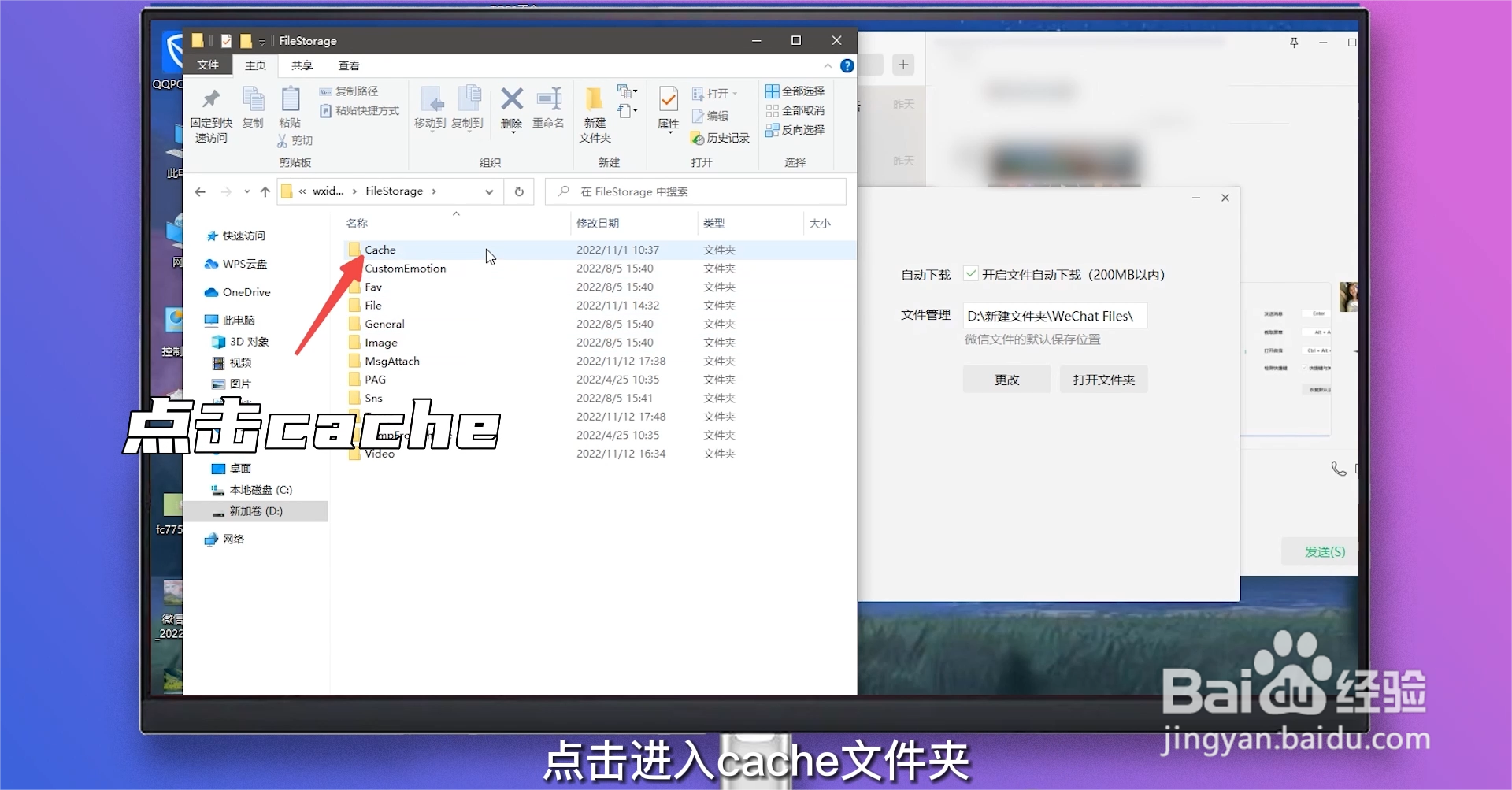Click History in the ribbon
Viewport: 1512px width, 790px height.
coord(720,138)
